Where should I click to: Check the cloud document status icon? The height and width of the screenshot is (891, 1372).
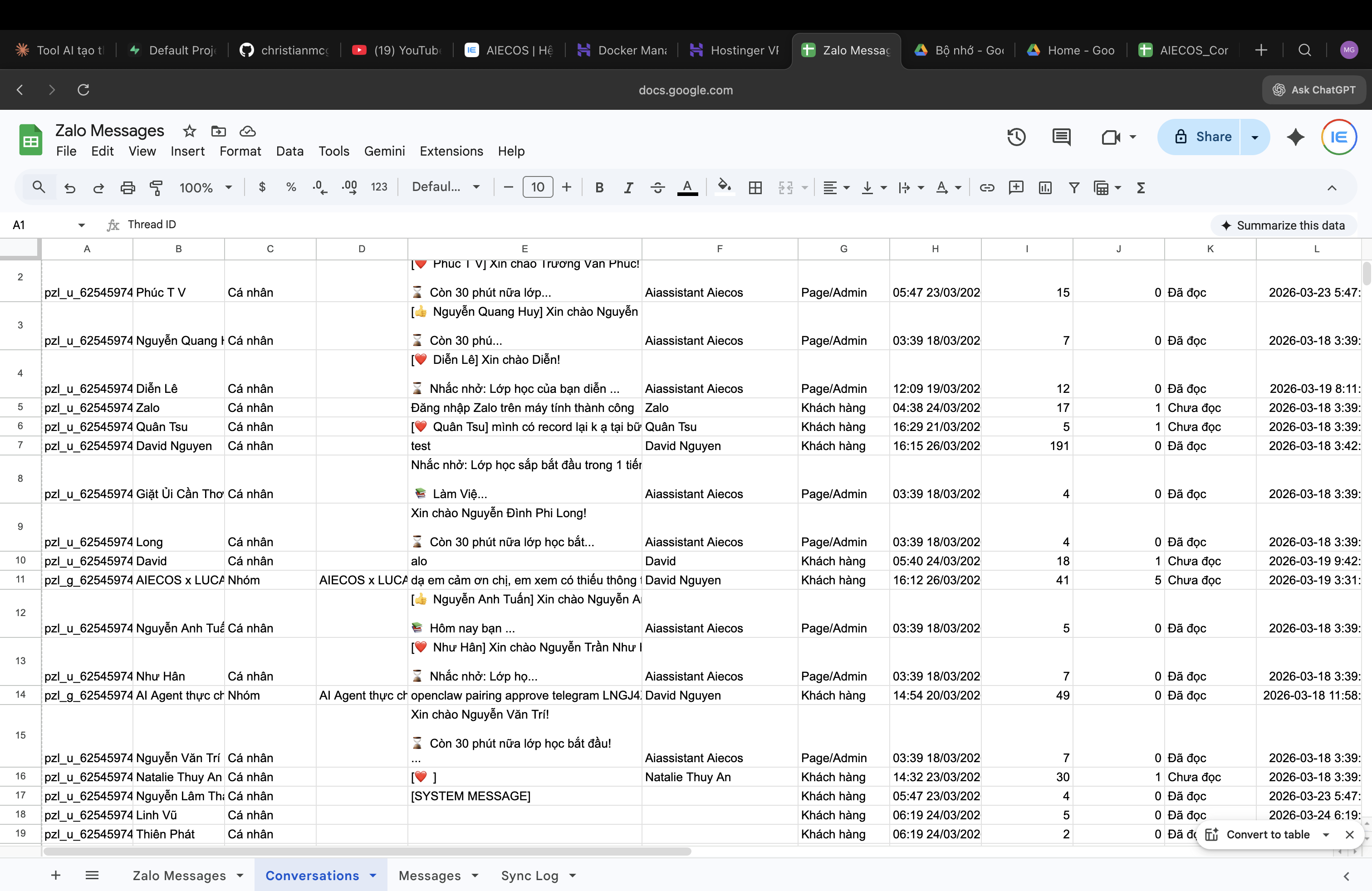point(248,131)
